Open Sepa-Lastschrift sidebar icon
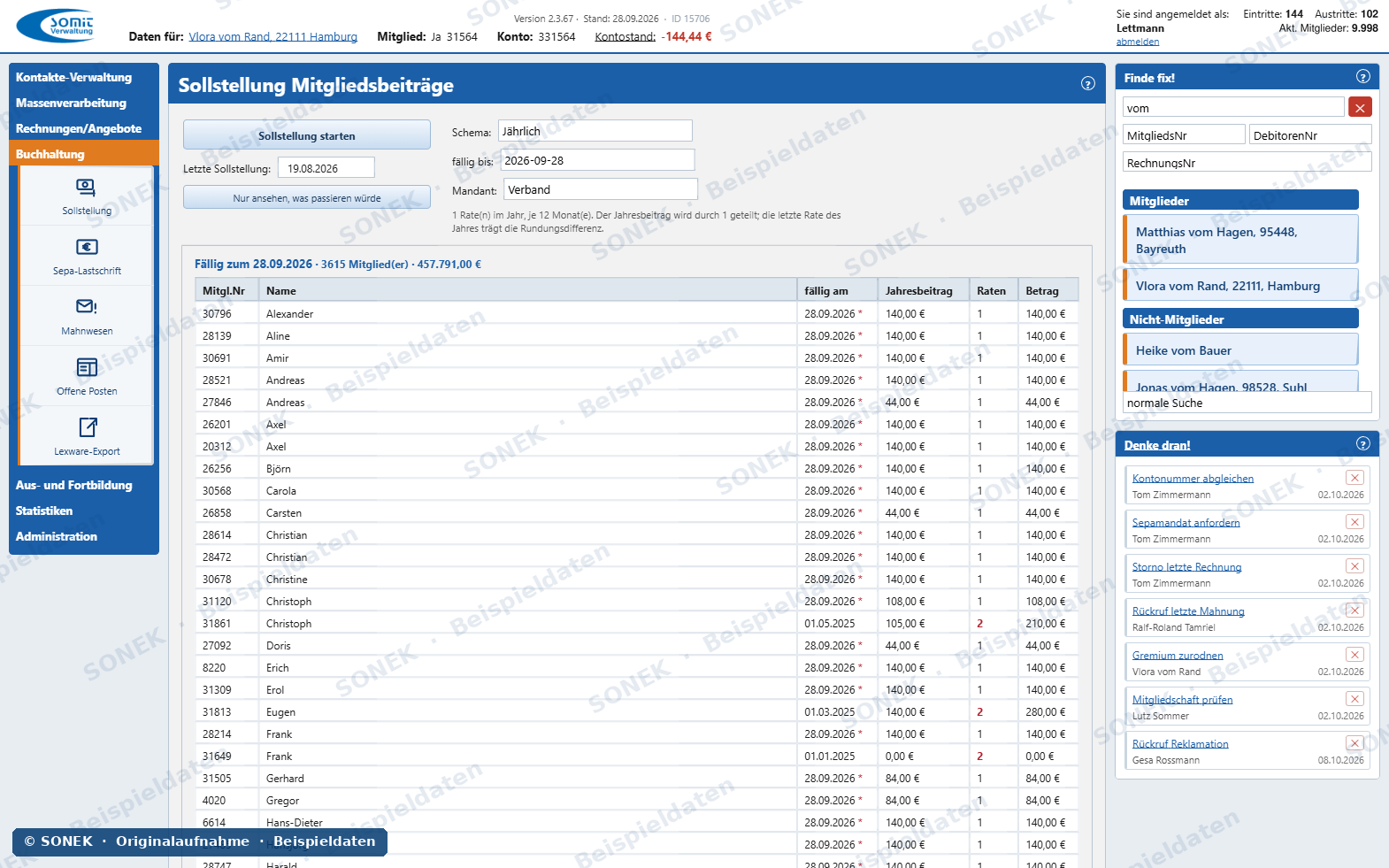The width and height of the screenshot is (1389, 868). coord(87,247)
